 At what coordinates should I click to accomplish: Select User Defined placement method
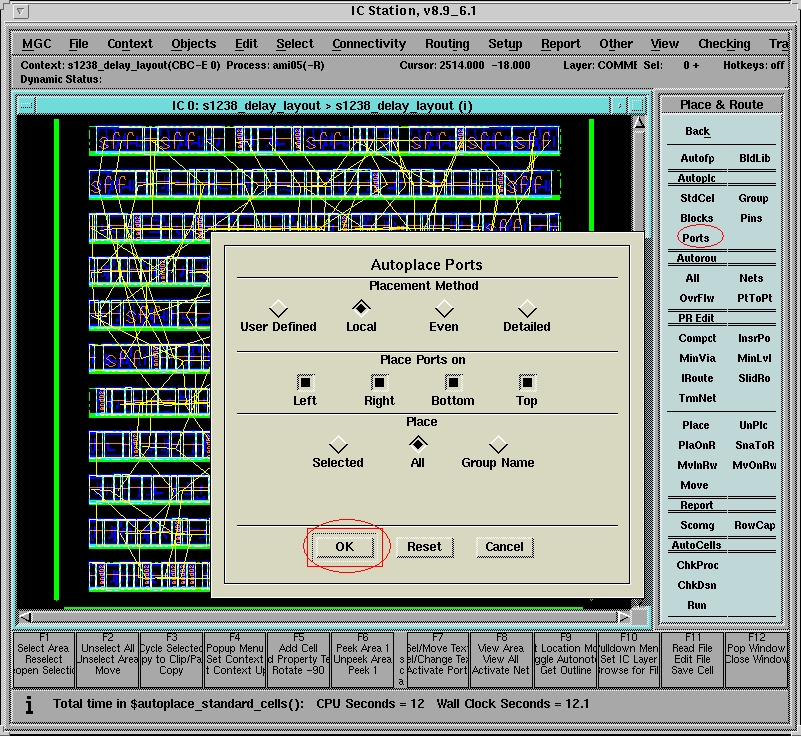(x=278, y=309)
